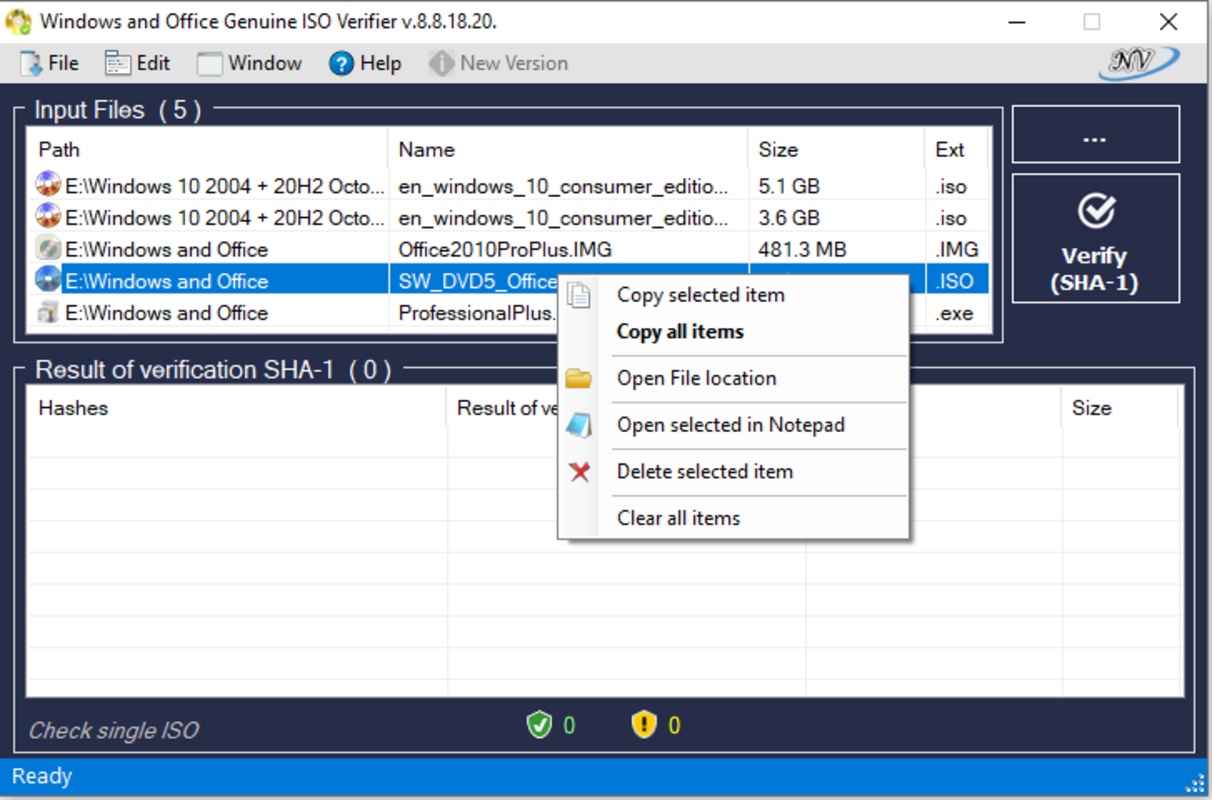
Task: Click the .IMG extension cell
Action: (956, 249)
